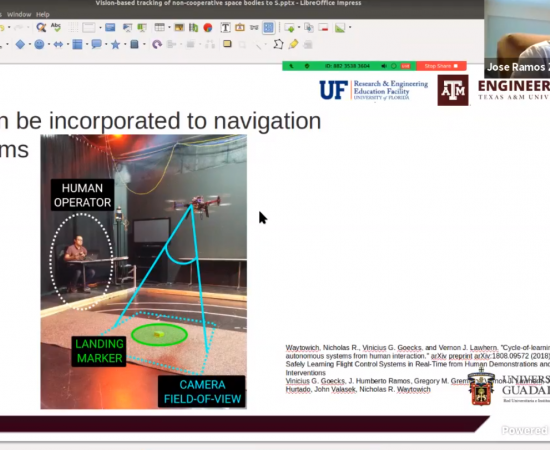Insert Fontwork text

pyautogui.click(x=240, y=27)
